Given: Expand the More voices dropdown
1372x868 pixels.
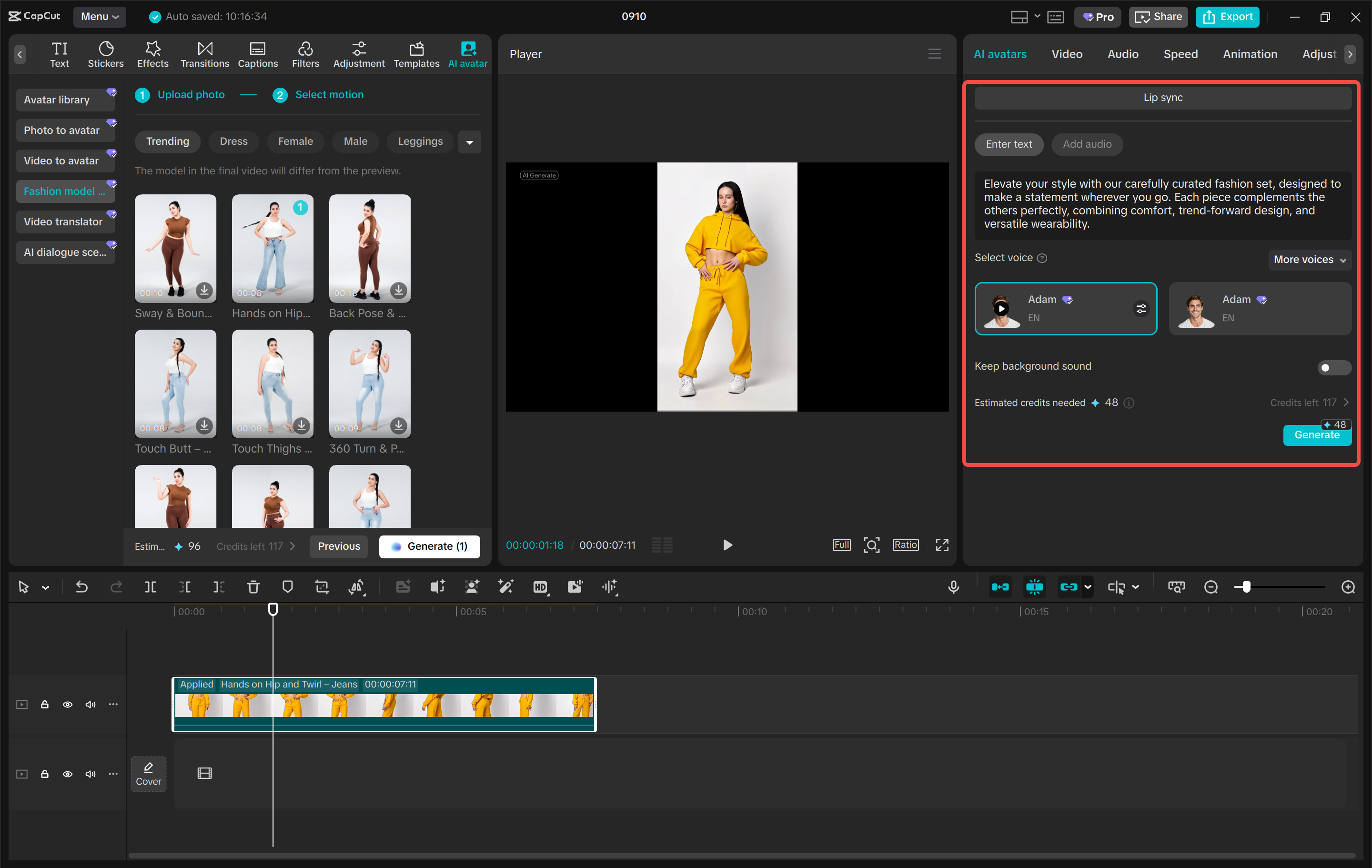Looking at the screenshot, I should coord(1309,259).
